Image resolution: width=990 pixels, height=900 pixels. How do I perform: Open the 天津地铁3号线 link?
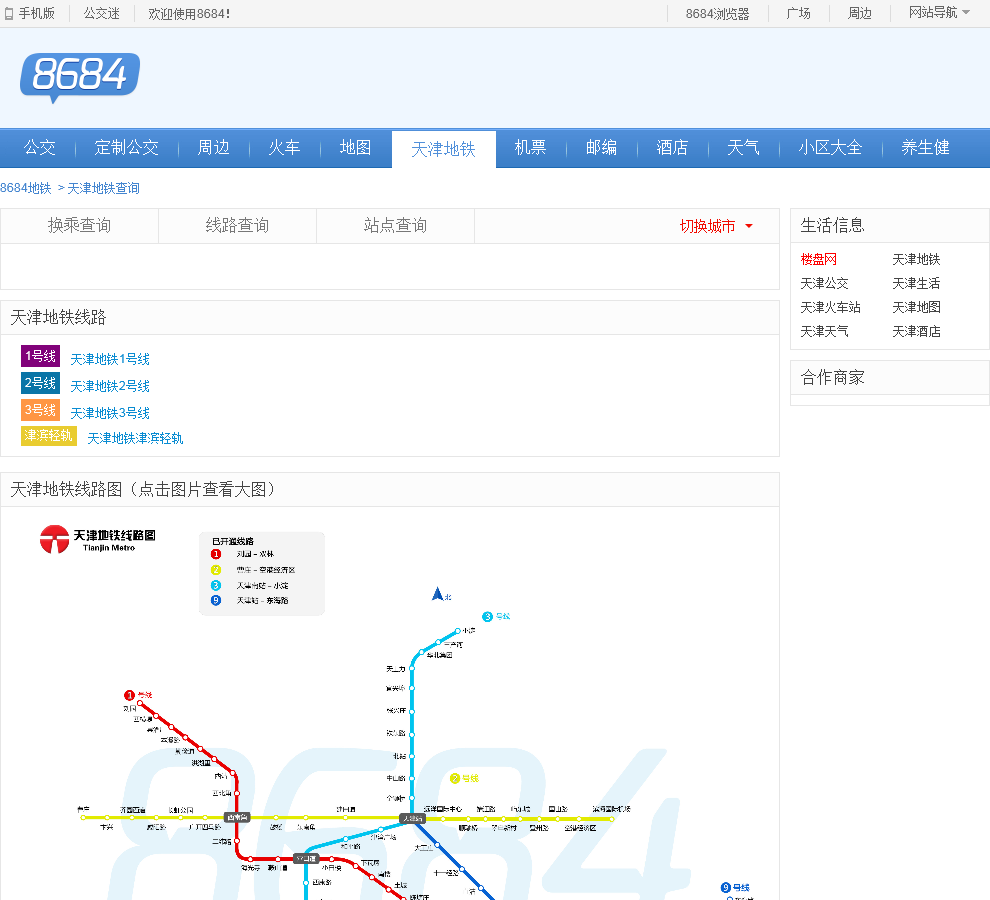pyautogui.click(x=110, y=413)
